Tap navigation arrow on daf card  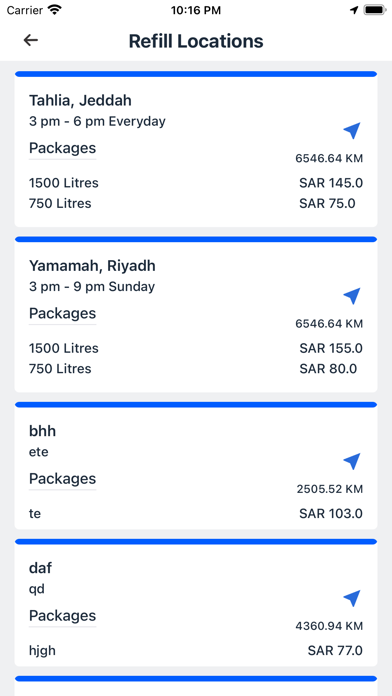tap(352, 598)
